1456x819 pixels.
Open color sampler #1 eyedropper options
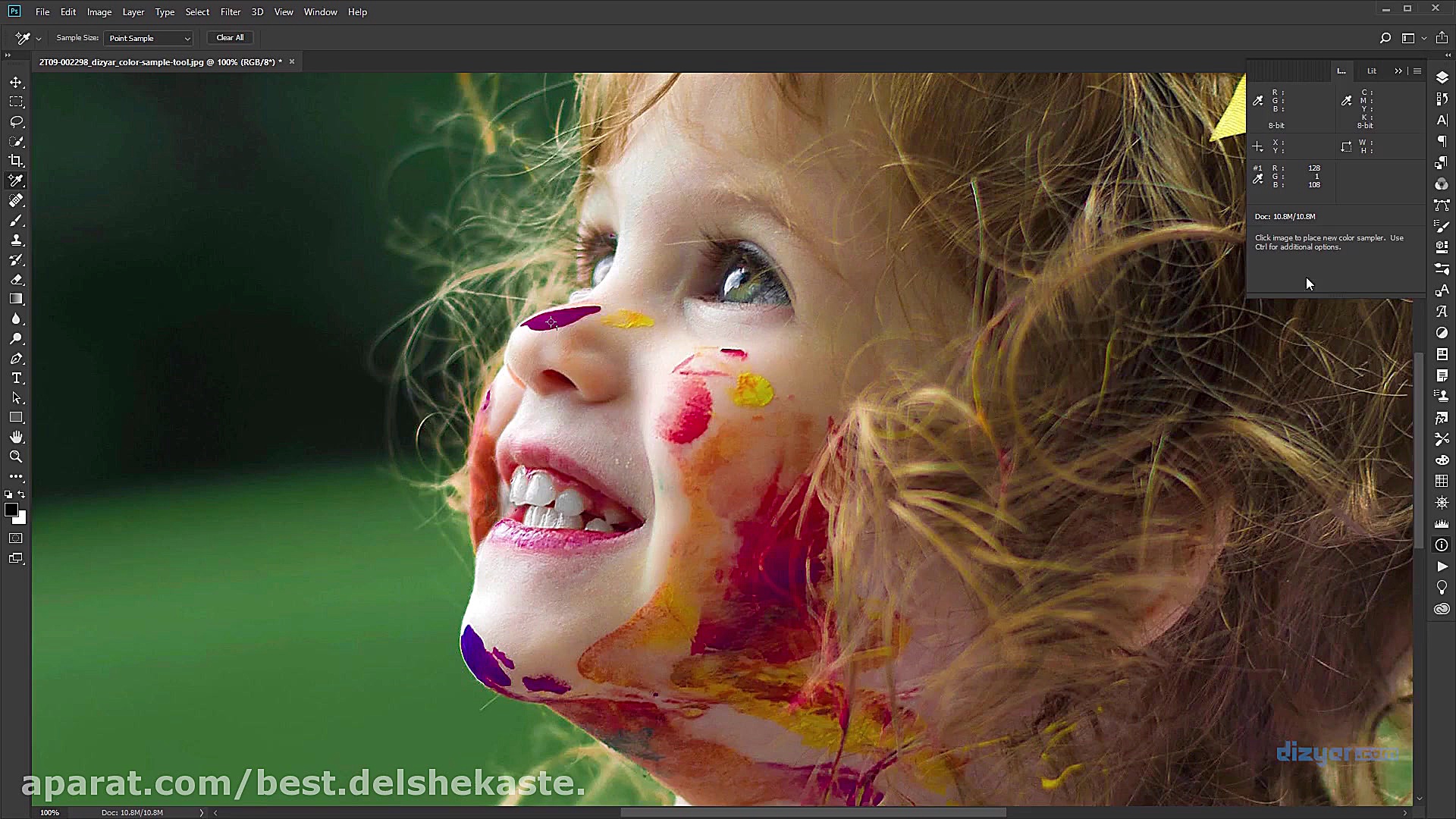click(x=1258, y=179)
